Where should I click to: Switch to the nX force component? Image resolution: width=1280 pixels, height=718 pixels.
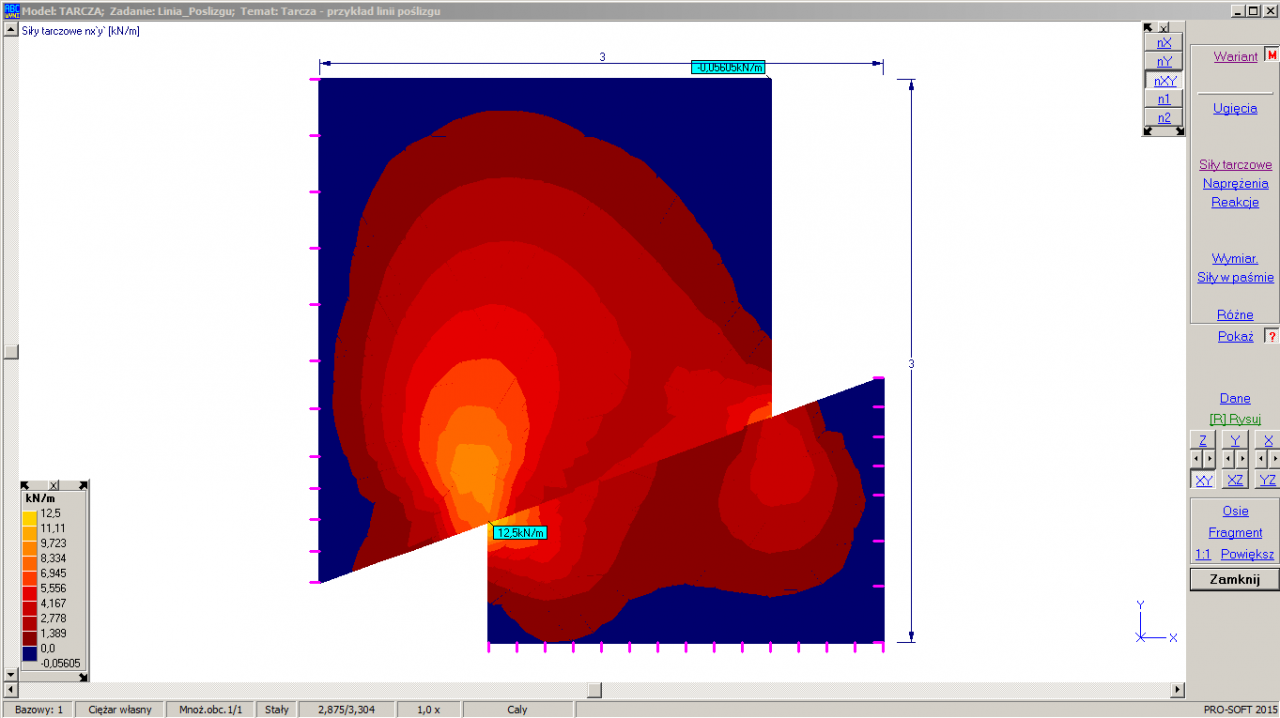[1164, 43]
